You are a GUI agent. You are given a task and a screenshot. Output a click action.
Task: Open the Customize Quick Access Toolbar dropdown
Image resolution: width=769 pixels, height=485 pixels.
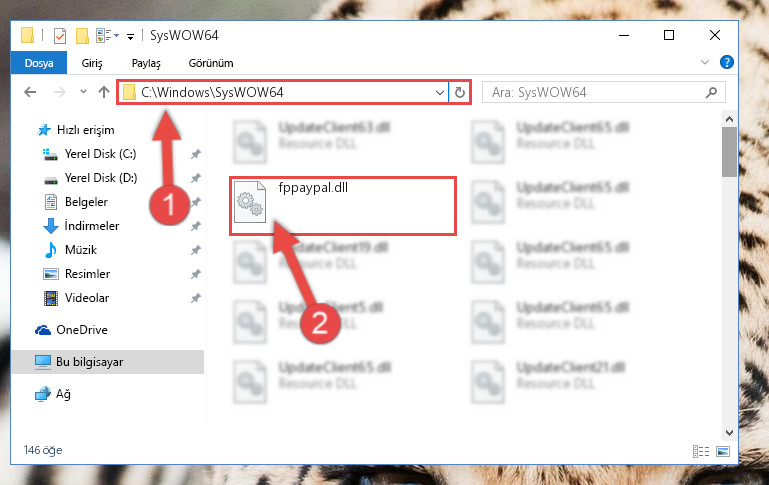[130, 36]
